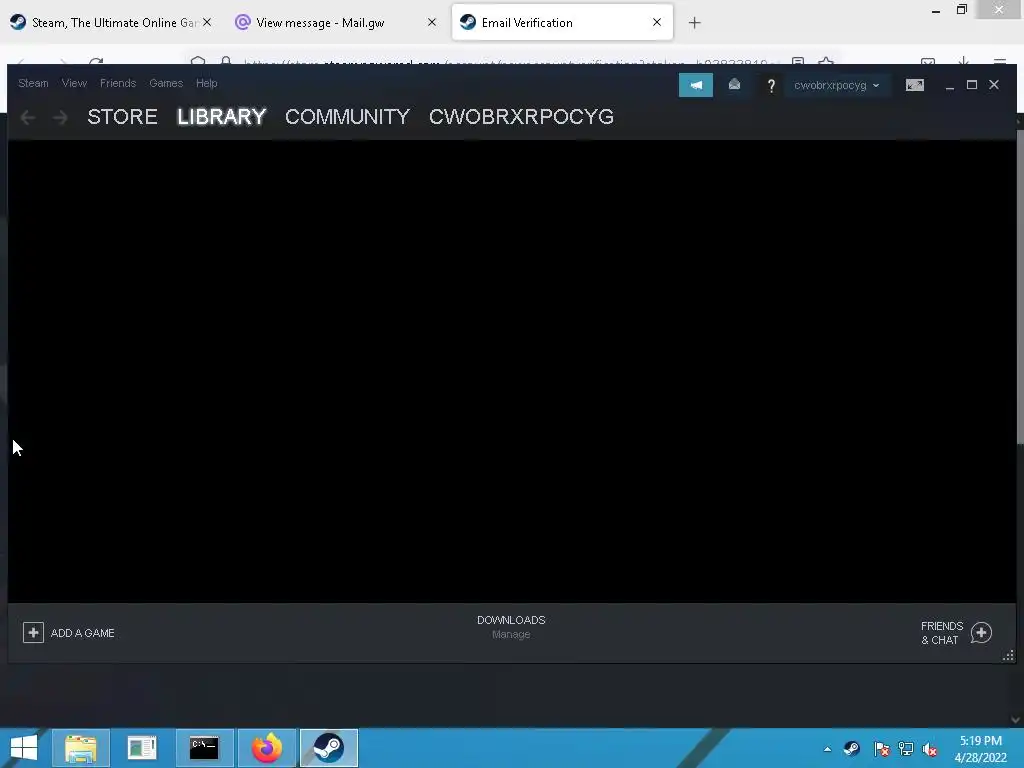The image size is (1024, 768).
Task: Click the Steam window resize grip
Action: point(1008,656)
